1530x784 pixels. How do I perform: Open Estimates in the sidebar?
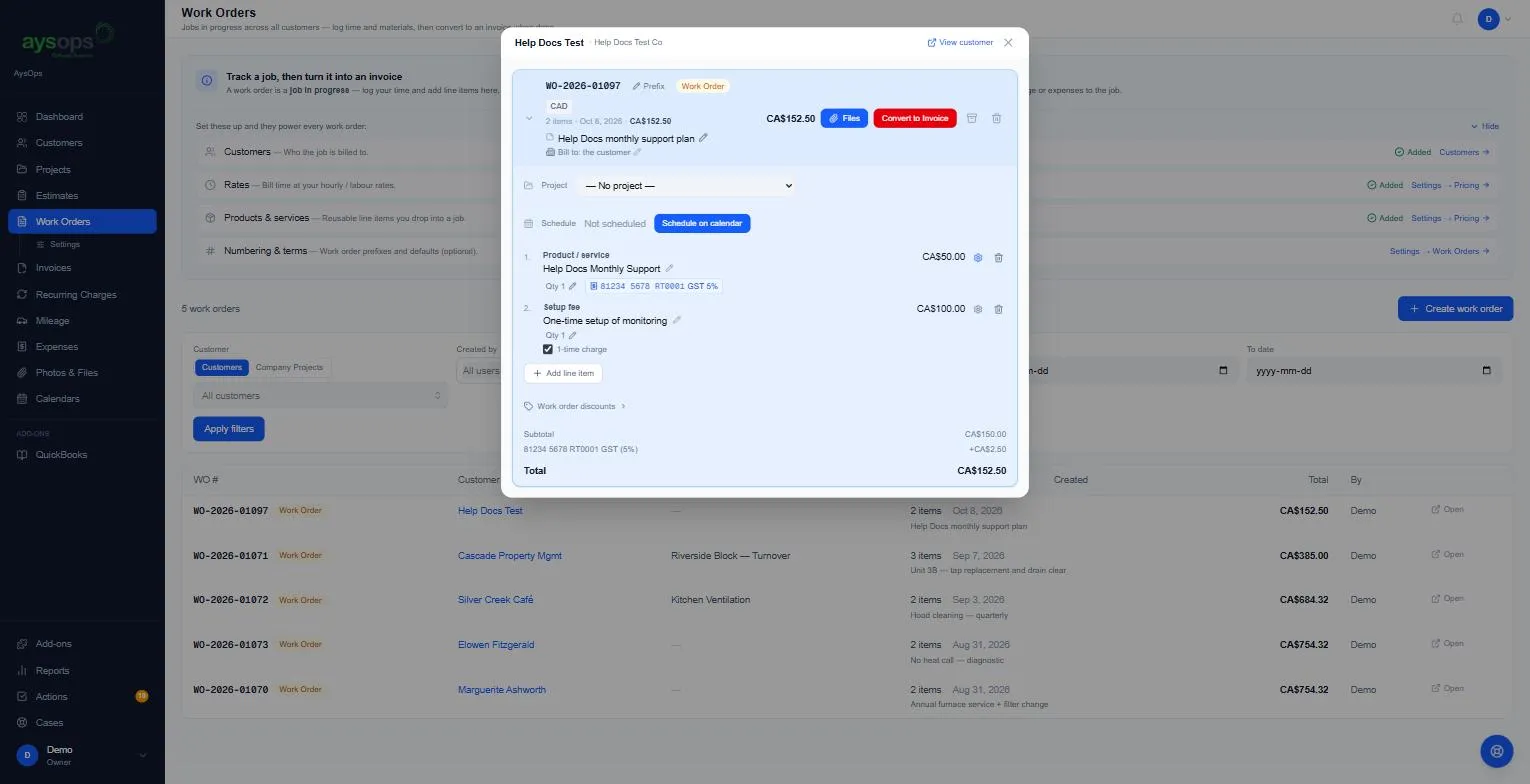point(82,195)
